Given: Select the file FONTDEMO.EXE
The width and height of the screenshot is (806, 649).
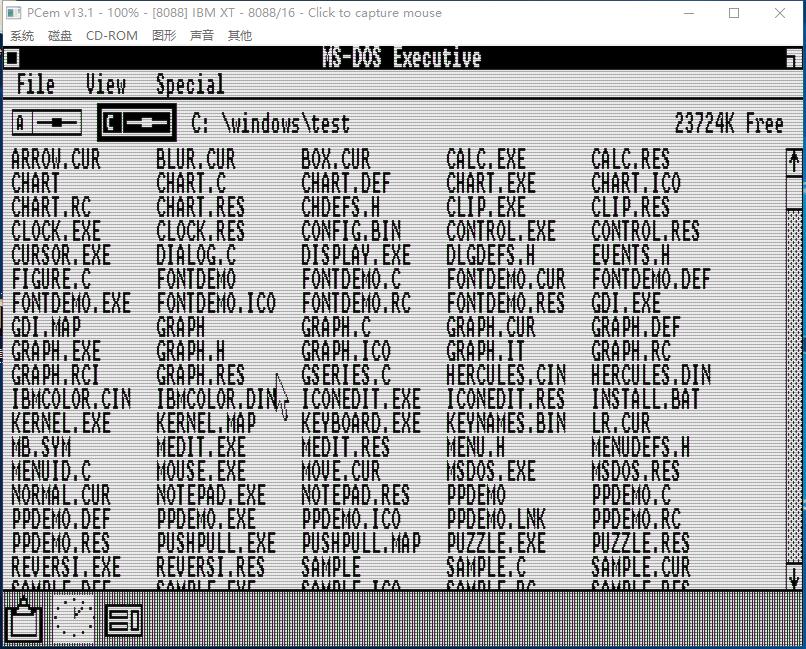Looking at the screenshot, I should pos(71,303).
